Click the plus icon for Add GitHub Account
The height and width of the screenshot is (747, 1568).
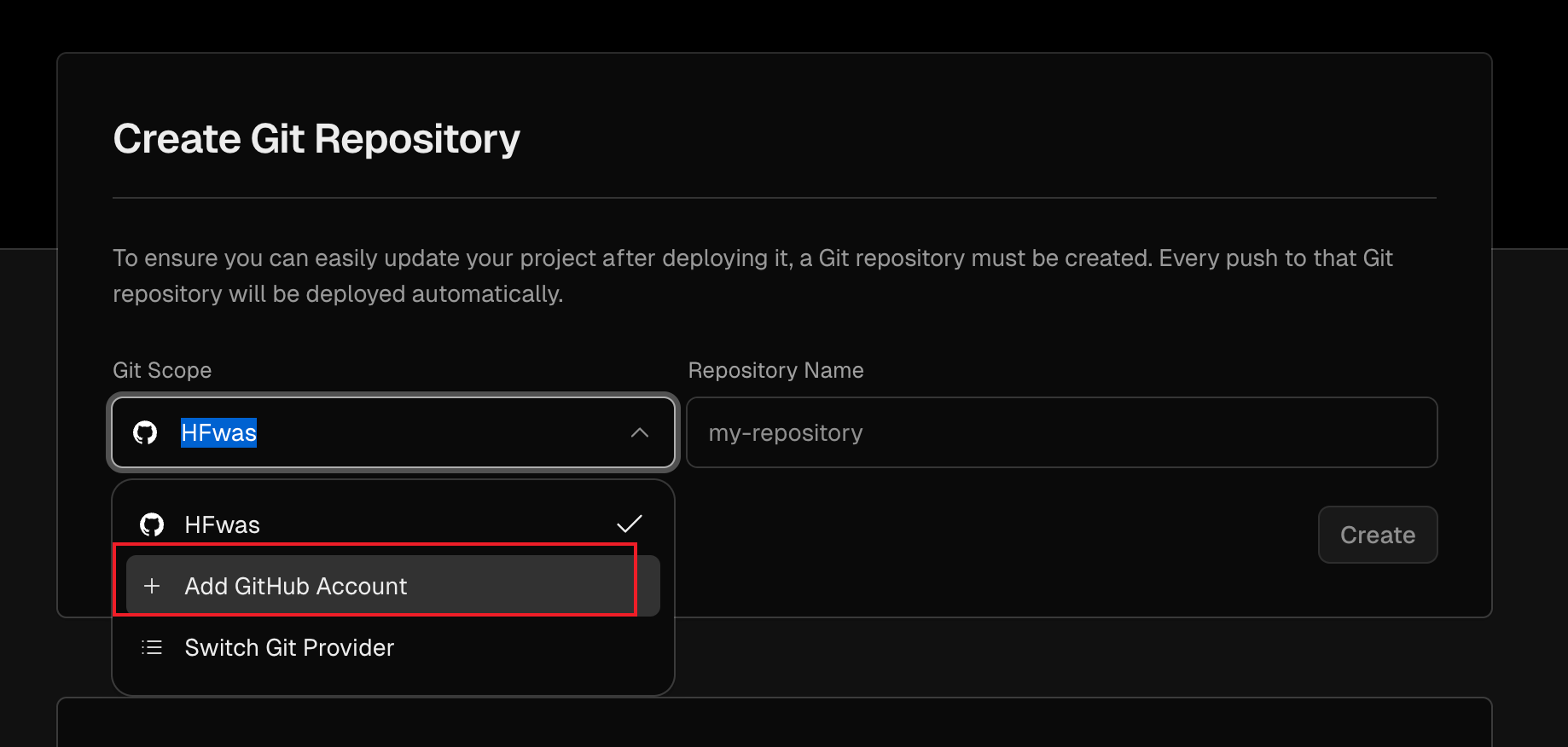pos(152,586)
